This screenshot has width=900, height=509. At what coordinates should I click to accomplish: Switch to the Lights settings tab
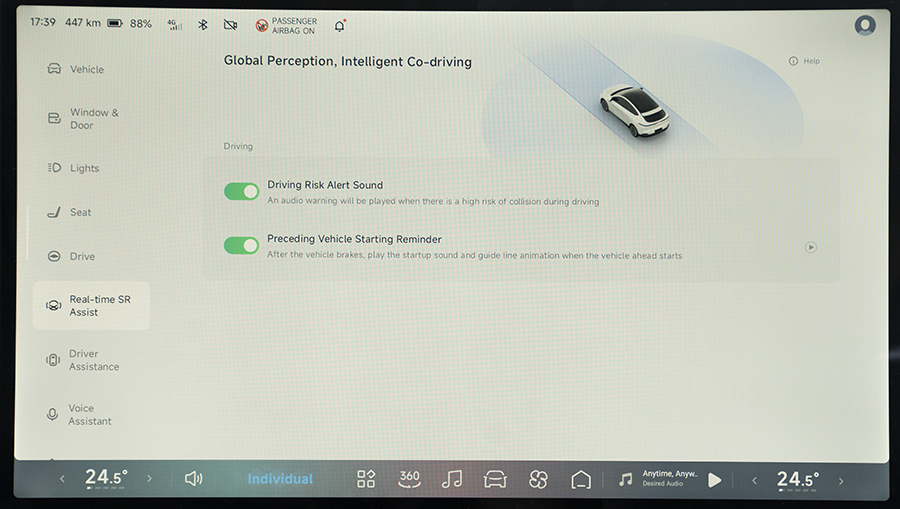[84, 168]
